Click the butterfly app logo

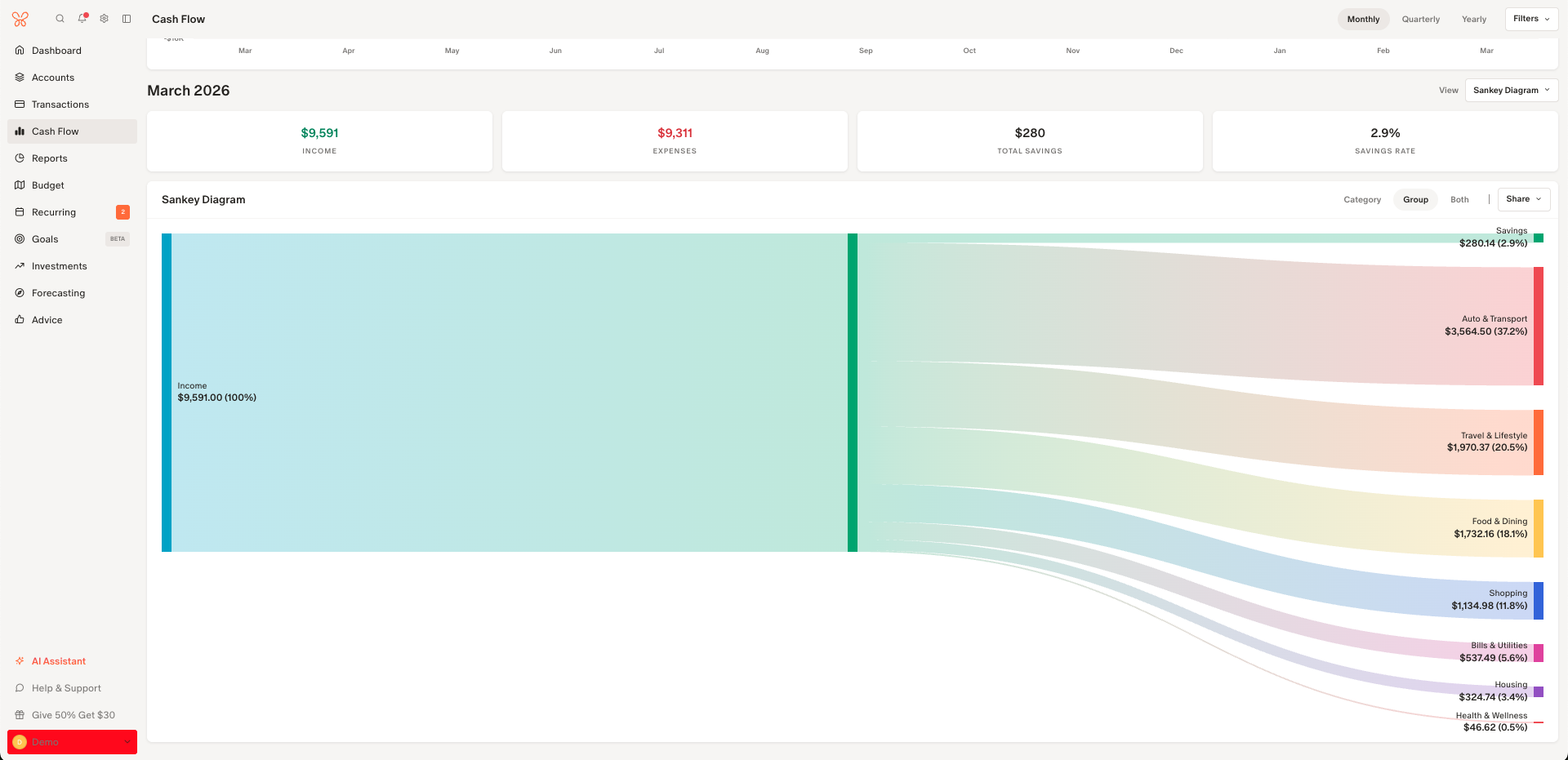click(x=20, y=19)
